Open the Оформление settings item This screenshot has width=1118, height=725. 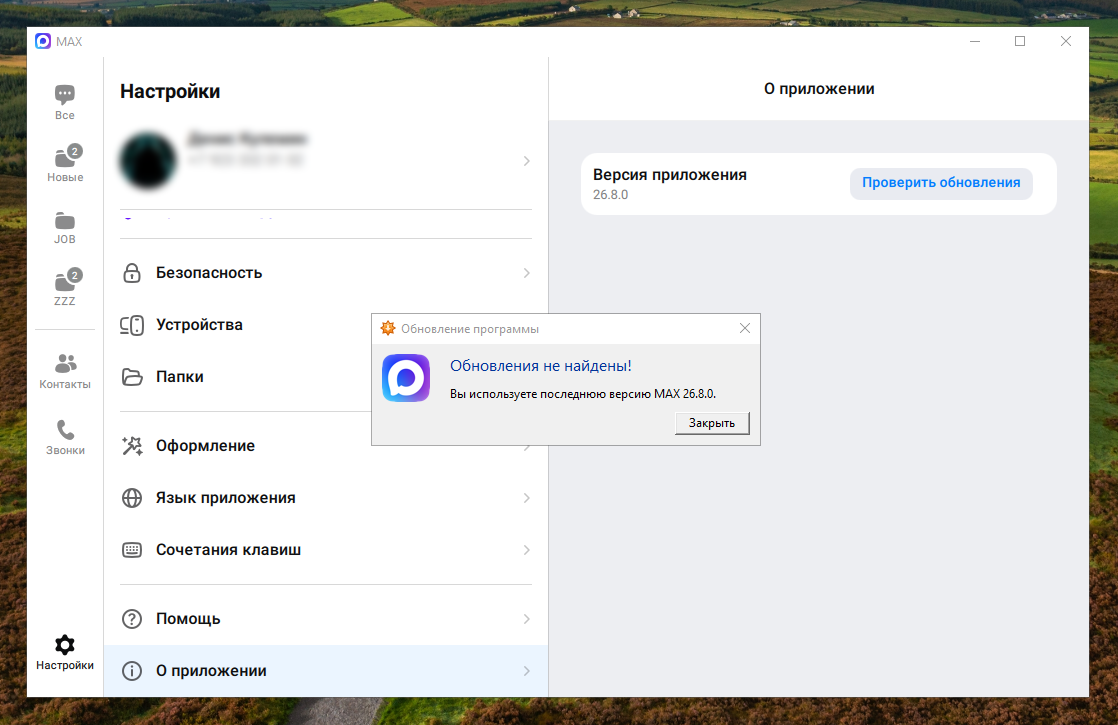point(205,446)
